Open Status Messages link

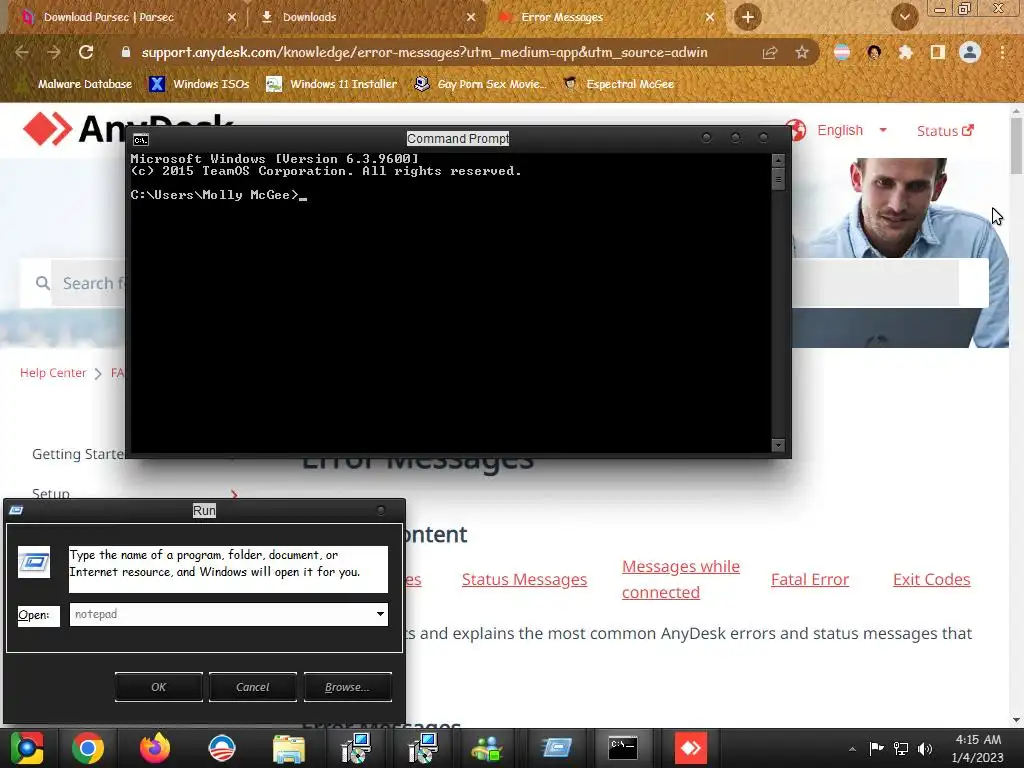tap(524, 579)
